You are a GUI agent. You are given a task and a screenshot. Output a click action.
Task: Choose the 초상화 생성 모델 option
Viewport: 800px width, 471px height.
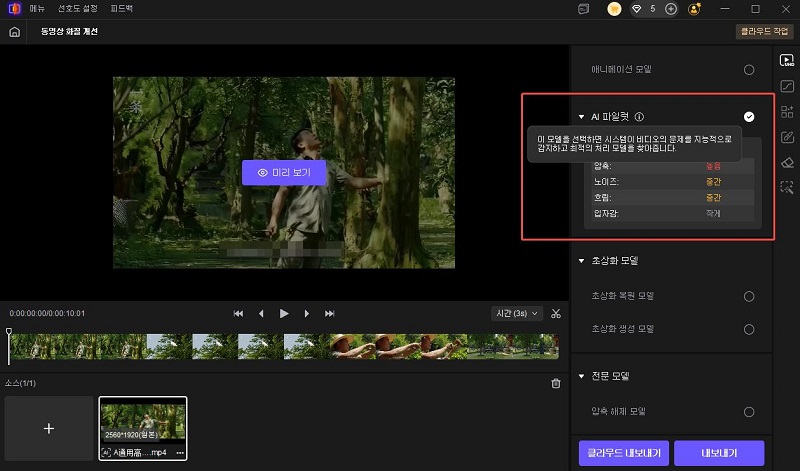748,328
